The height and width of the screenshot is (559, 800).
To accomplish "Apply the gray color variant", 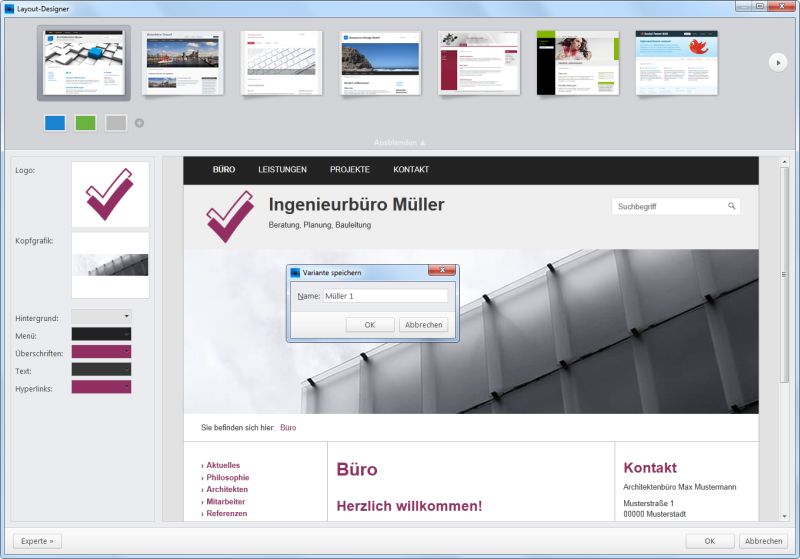I will point(116,123).
